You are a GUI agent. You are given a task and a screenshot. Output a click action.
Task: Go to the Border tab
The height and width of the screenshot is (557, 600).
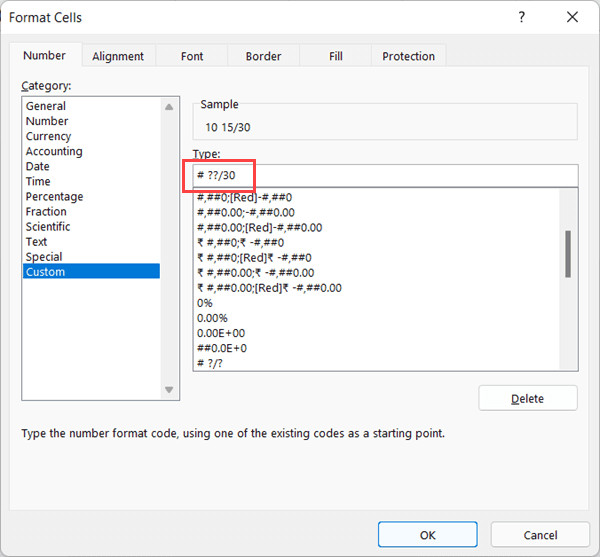[x=263, y=57]
